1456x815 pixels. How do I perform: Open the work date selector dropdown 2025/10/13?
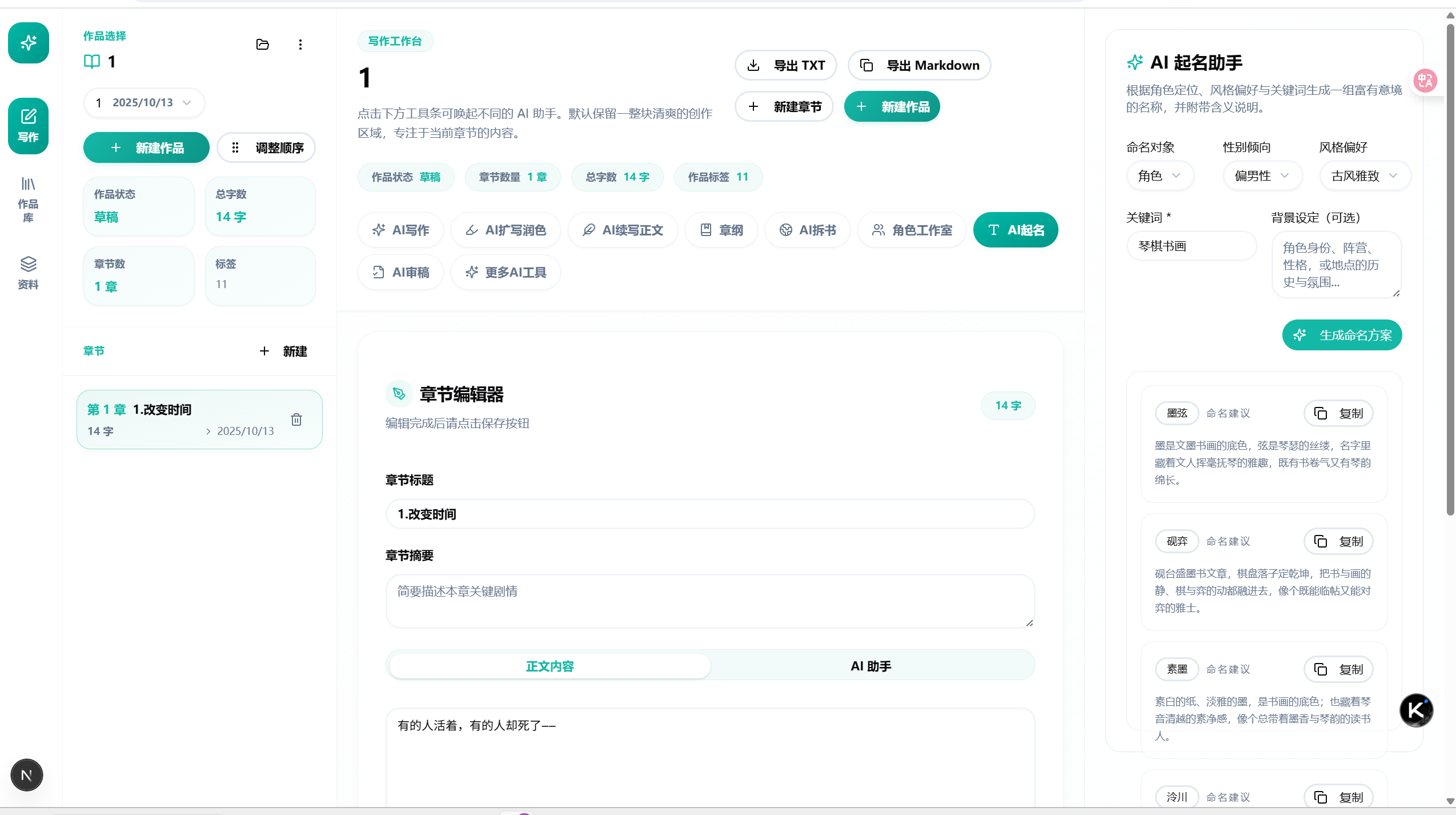pyautogui.click(x=144, y=103)
